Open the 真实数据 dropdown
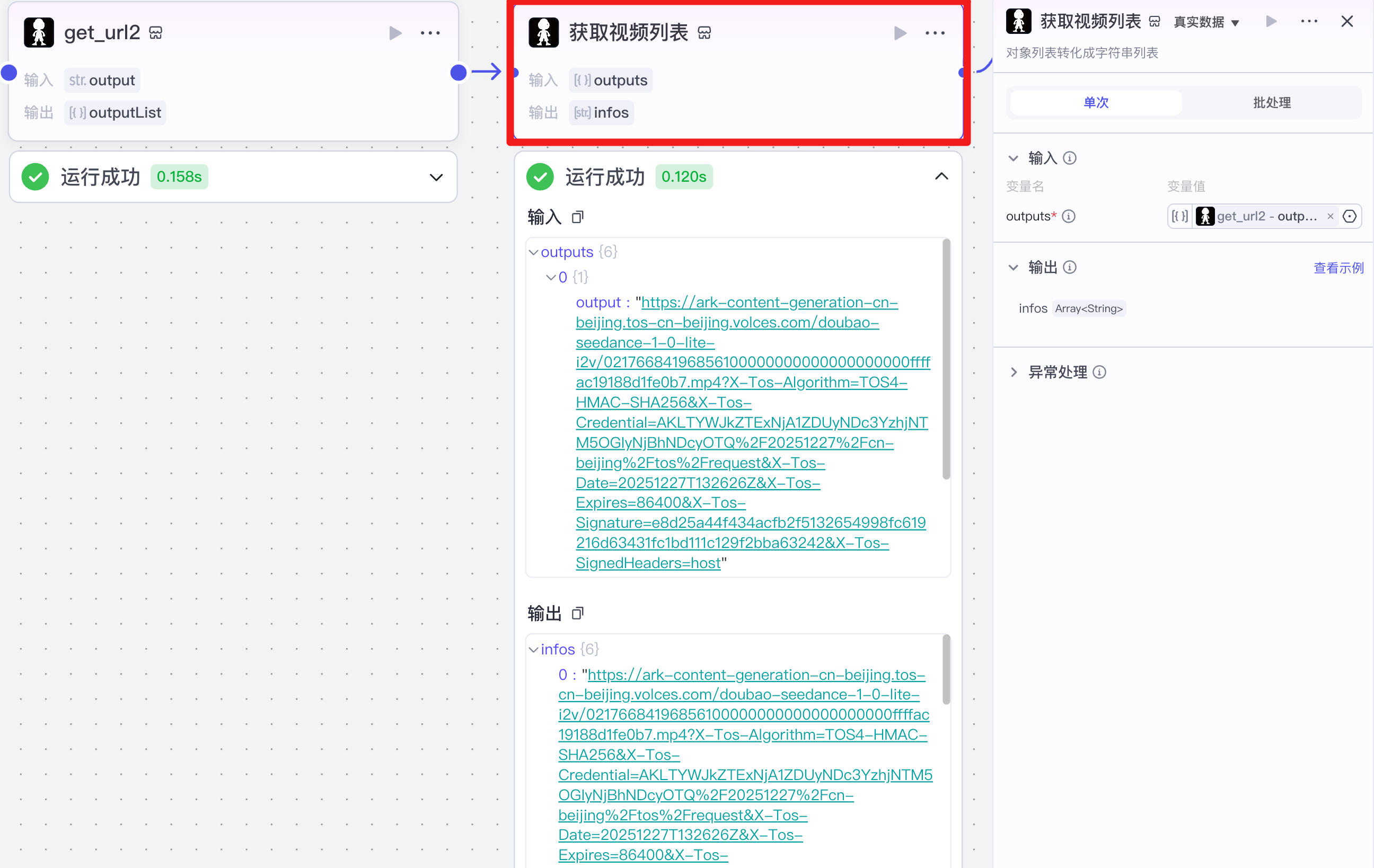The image size is (1374, 868). 1206,22
